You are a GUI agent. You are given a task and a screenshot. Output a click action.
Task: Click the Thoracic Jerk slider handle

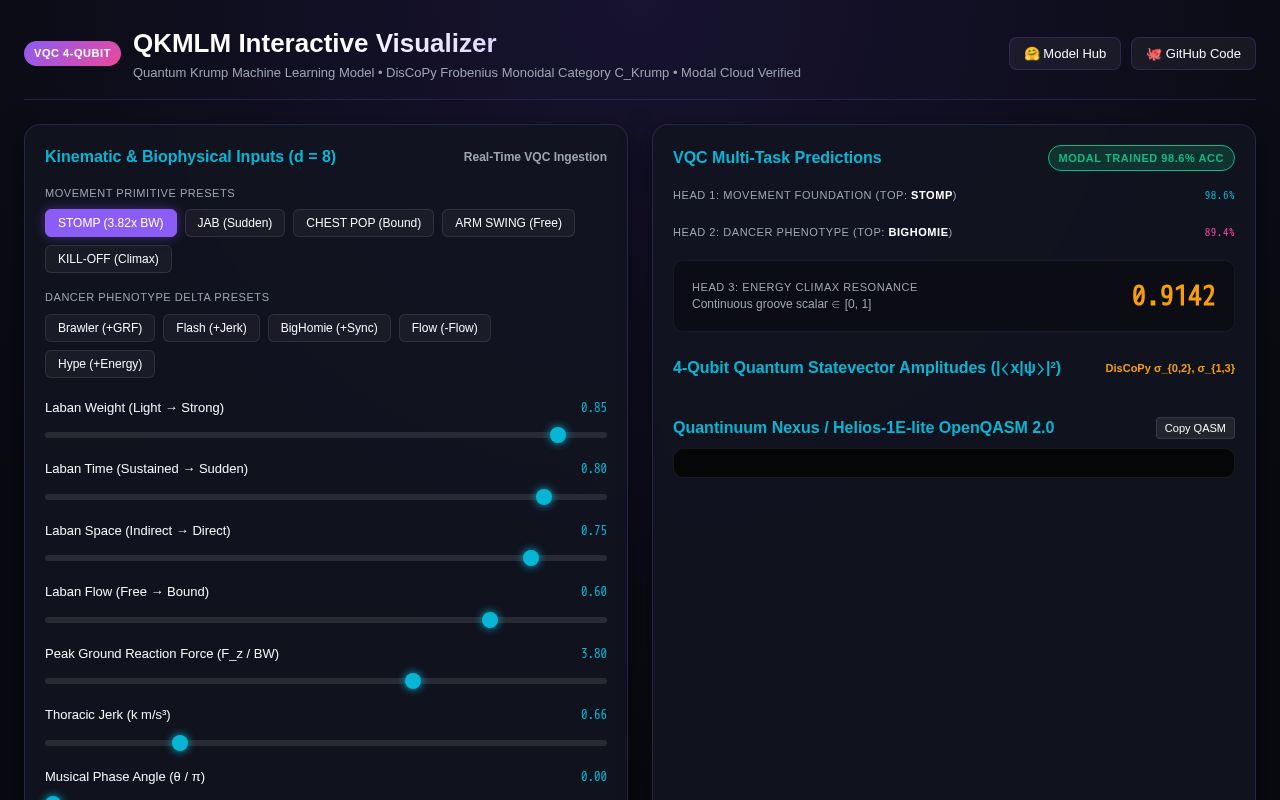[x=180, y=743]
